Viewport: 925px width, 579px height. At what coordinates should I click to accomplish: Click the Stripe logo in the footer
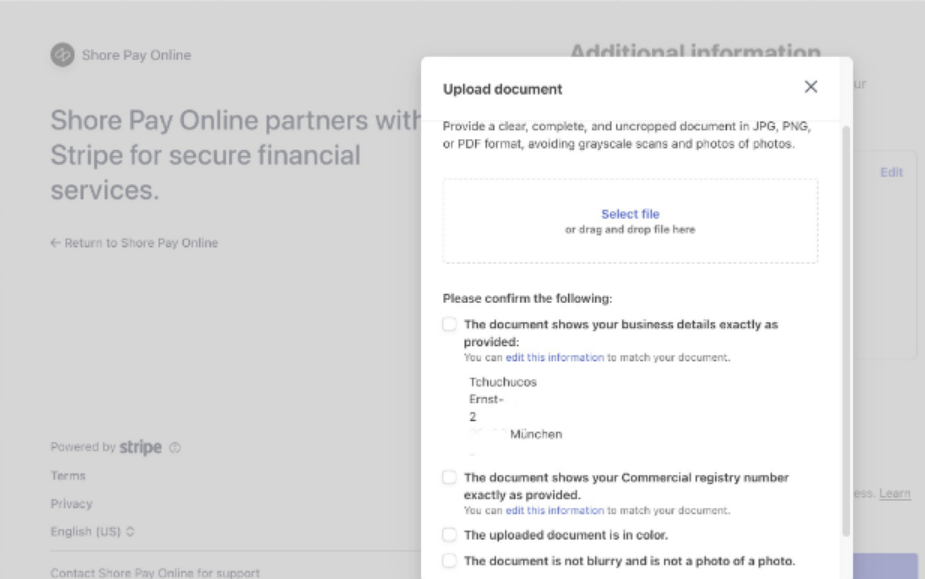pyautogui.click(x=141, y=447)
